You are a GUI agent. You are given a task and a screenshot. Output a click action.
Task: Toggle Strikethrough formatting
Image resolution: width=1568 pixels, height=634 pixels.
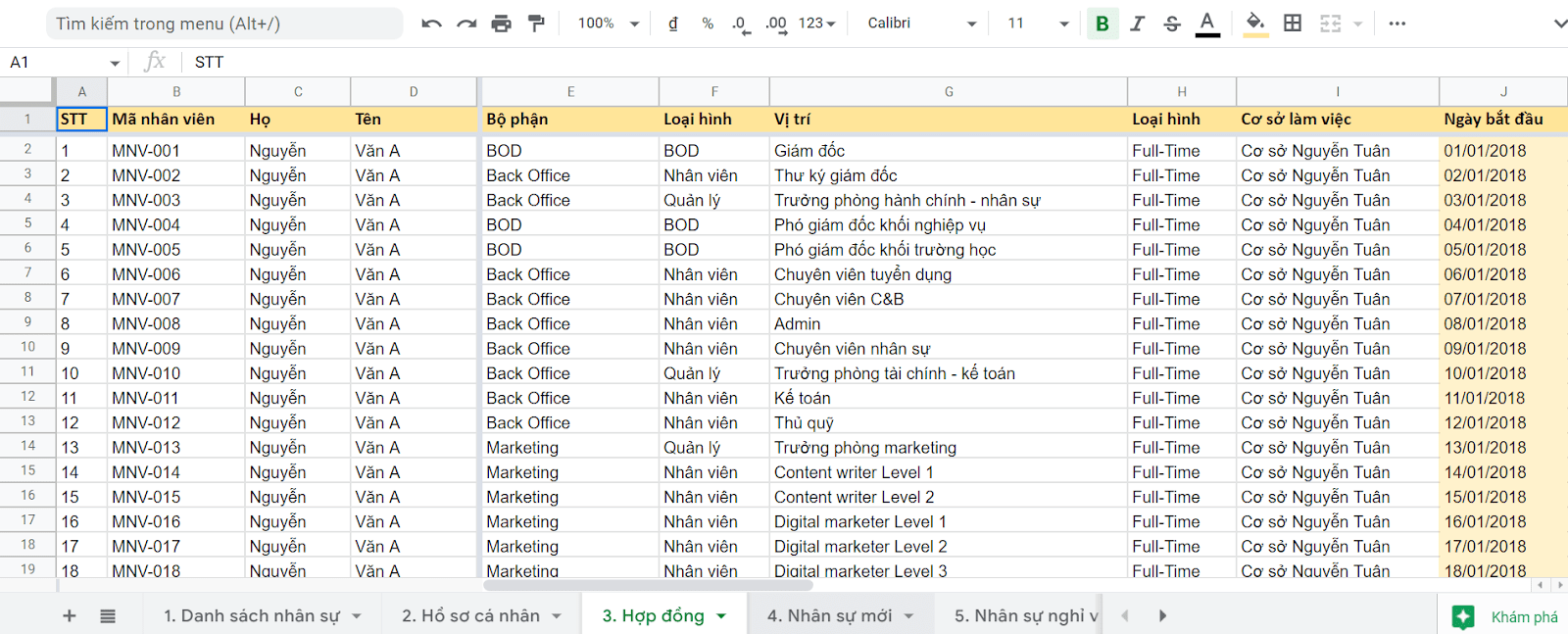[x=1172, y=24]
